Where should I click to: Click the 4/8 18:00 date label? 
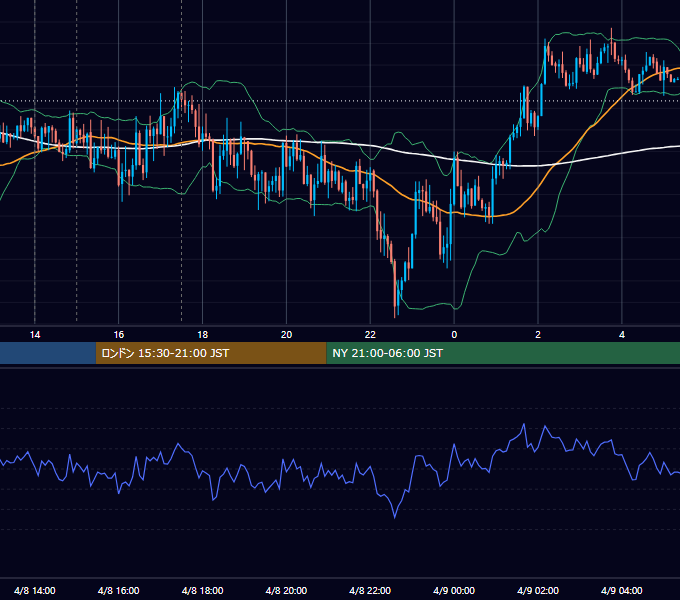(x=203, y=590)
